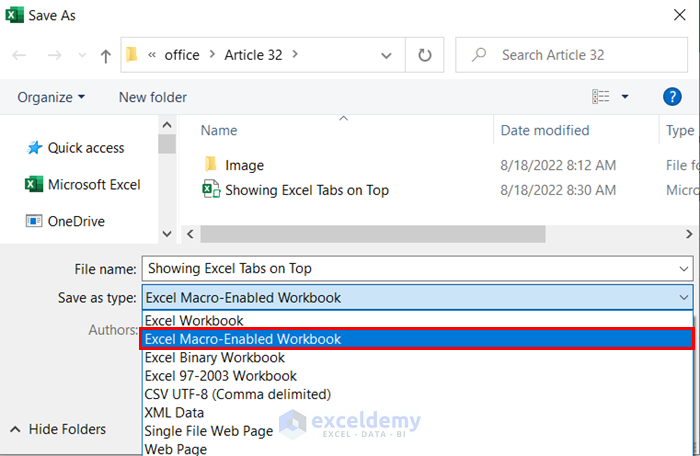
Task: Click the Image folder icon
Action: [x=211, y=164]
